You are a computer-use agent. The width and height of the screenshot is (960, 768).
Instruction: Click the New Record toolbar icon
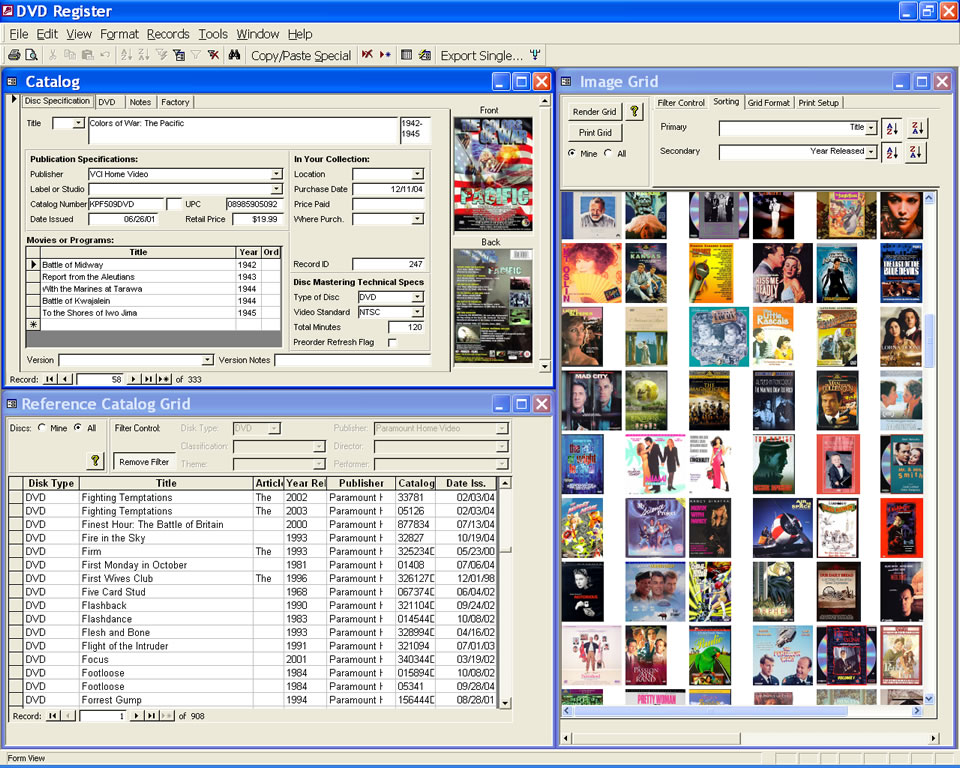[385, 55]
